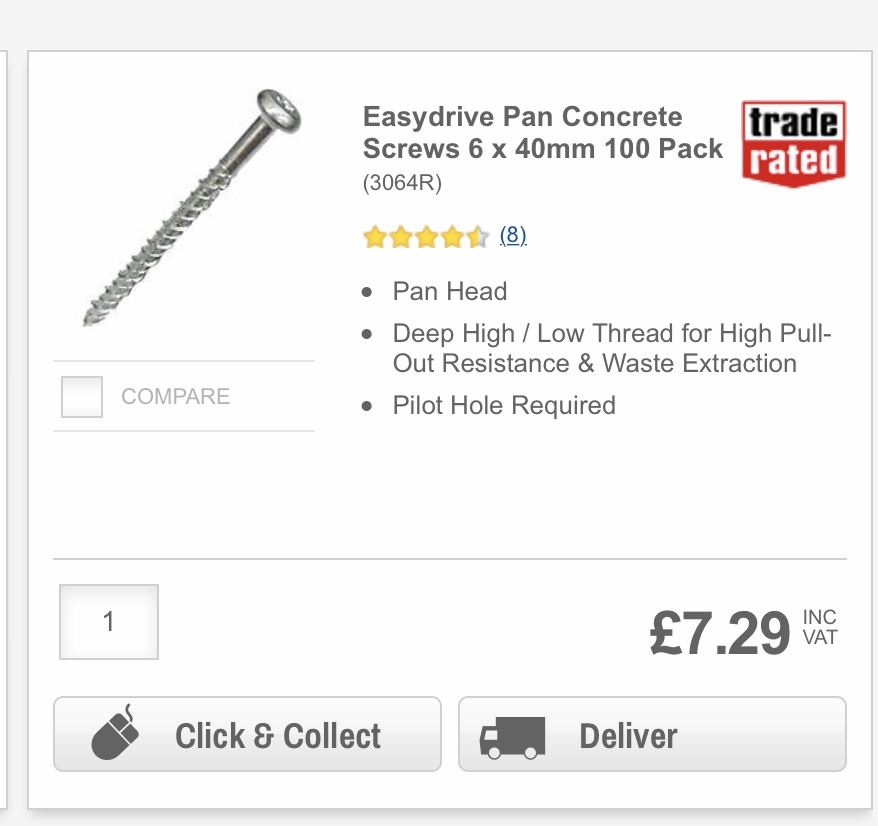Click the INC VAT label
The image size is (878, 826).
[x=820, y=627]
